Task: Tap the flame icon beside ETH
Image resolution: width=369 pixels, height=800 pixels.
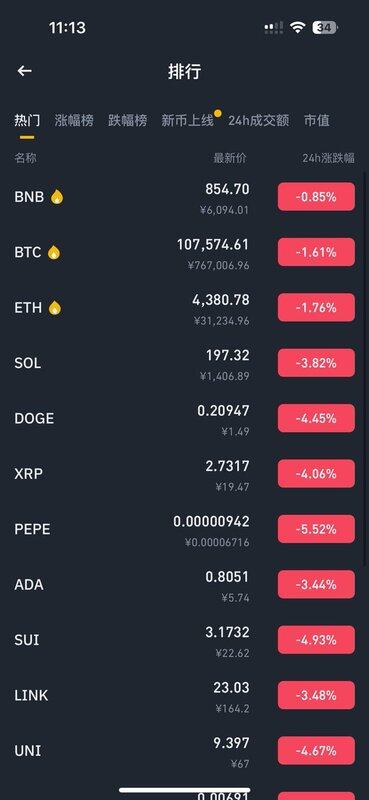Action: (x=55, y=308)
